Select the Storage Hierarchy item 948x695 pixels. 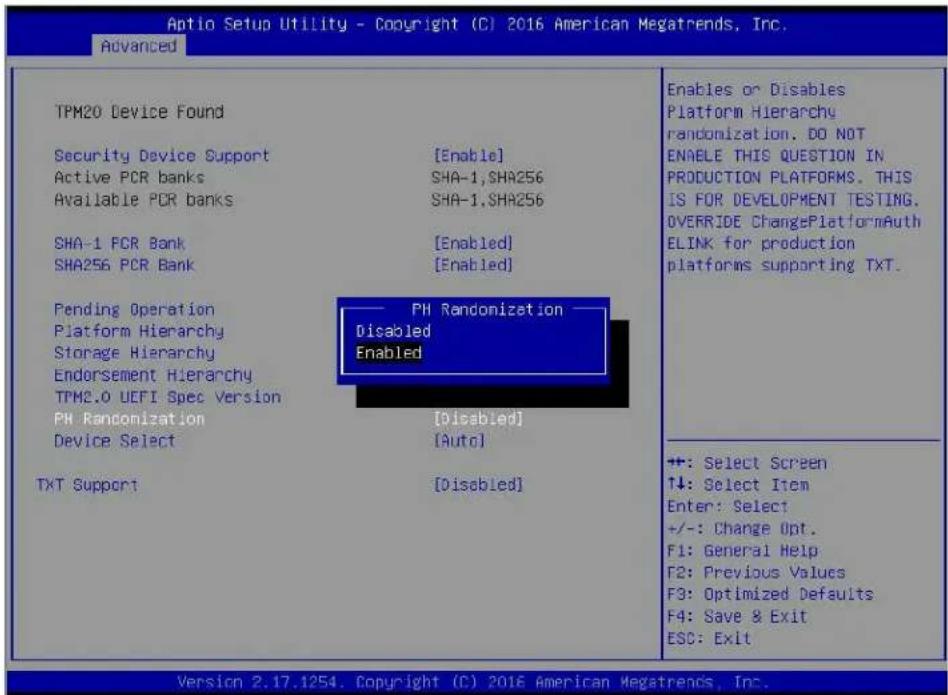point(134,353)
